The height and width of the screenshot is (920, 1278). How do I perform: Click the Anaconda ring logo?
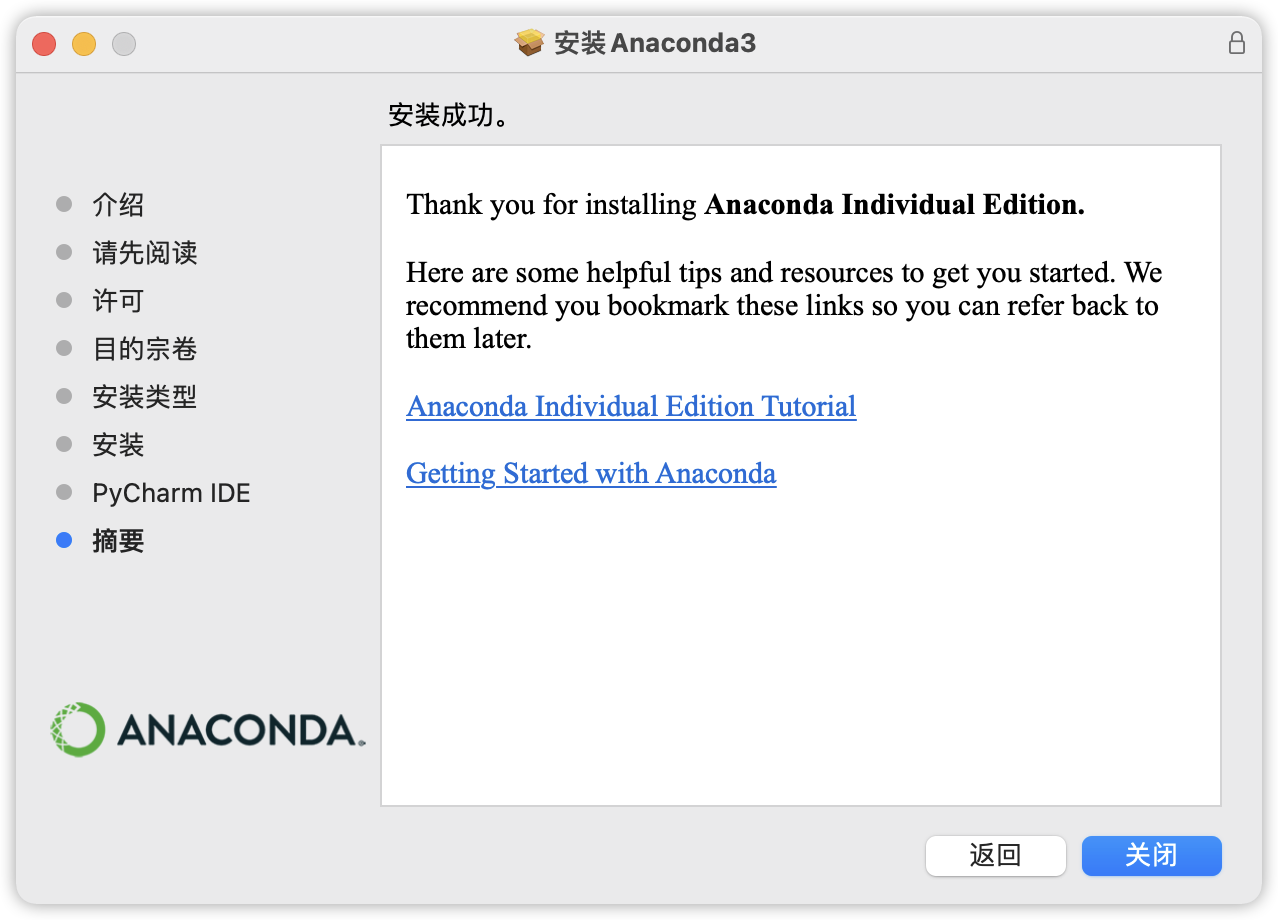[x=77, y=729]
